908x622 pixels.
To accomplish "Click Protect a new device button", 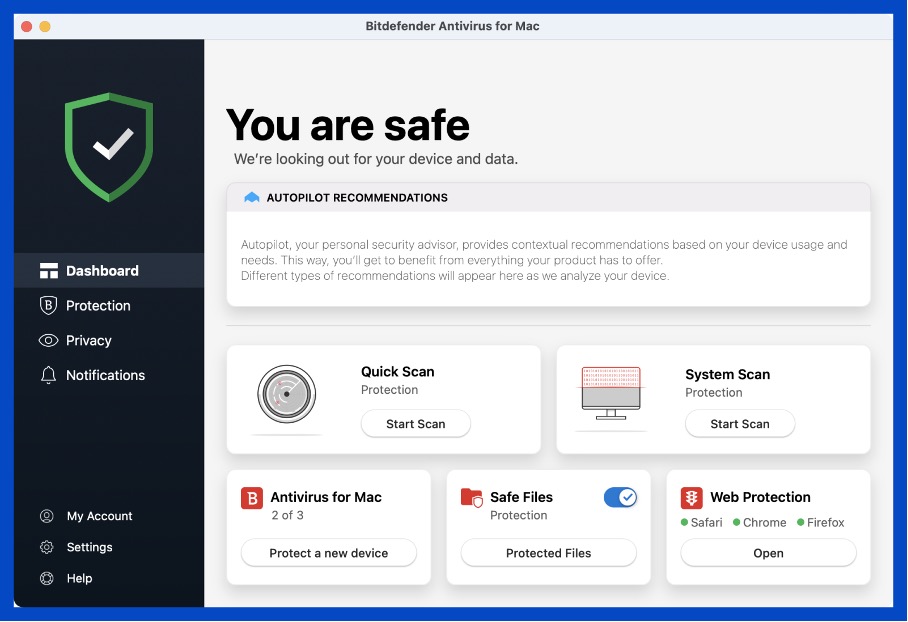I will pyautogui.click(x=328, y=553).
